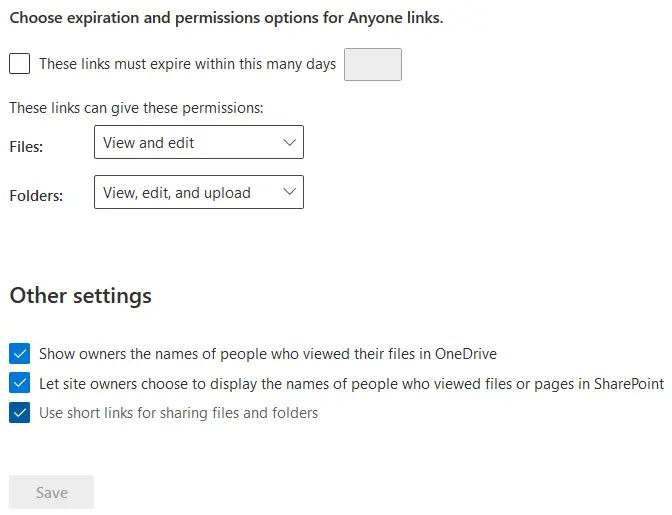Disable the Use short links checkbox

click(19, 412)
